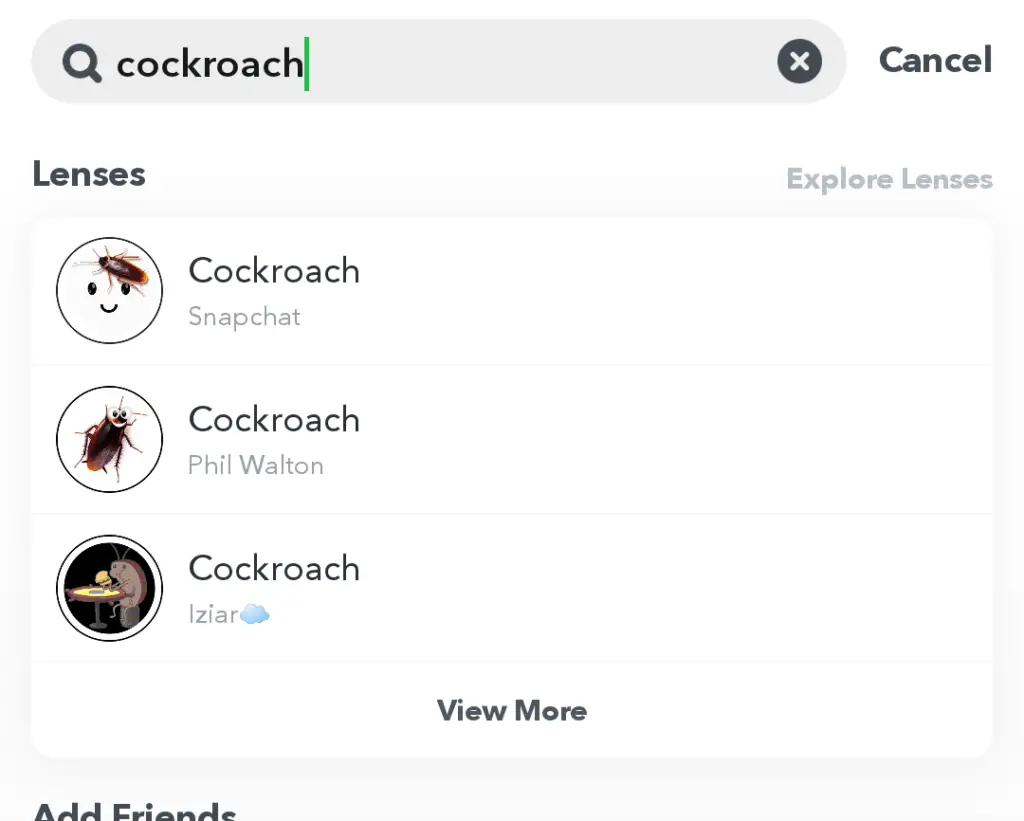Expand results with View More
1024x821 pixels.
512,711
